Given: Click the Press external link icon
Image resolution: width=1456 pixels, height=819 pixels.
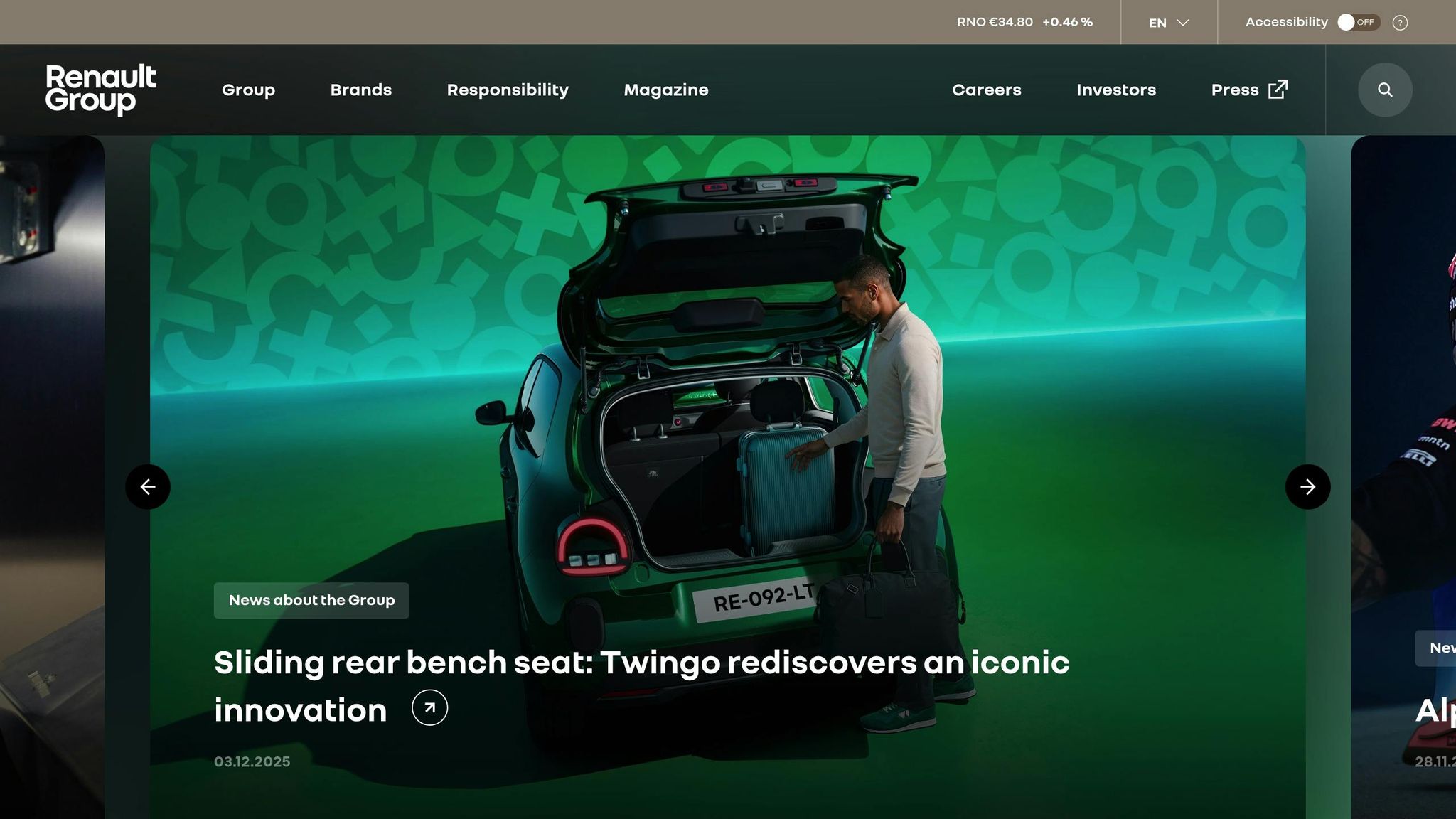Looking at the screenshot, I should pos(1278,90).
